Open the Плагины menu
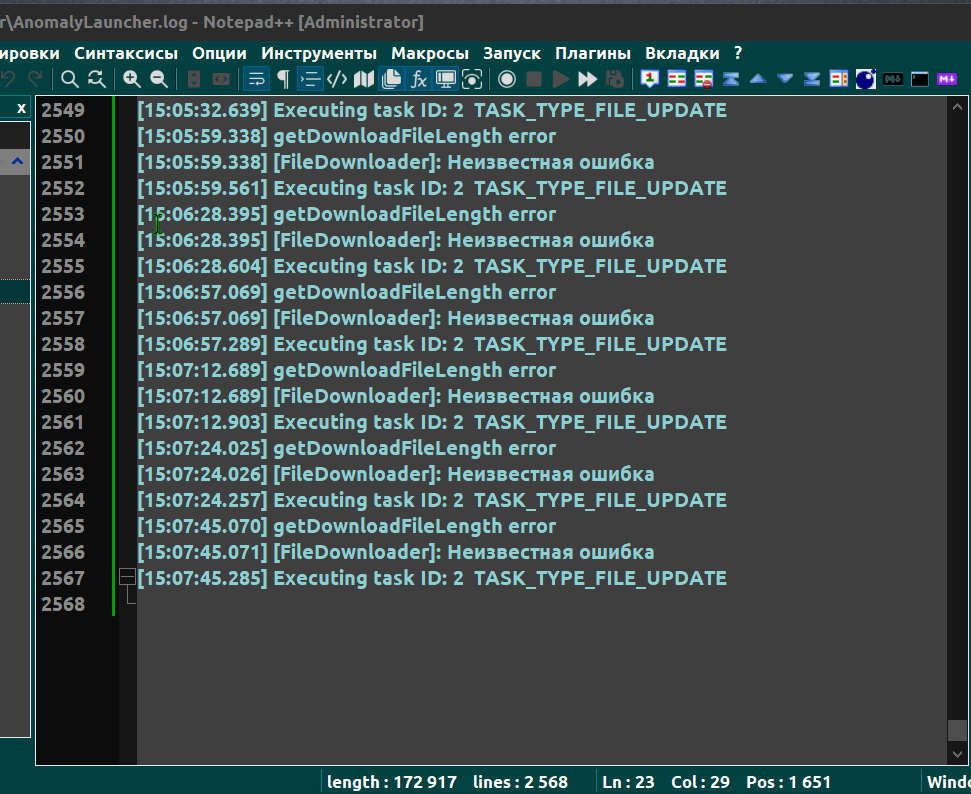This screenshot has width=971, height=794. [593, 53]
